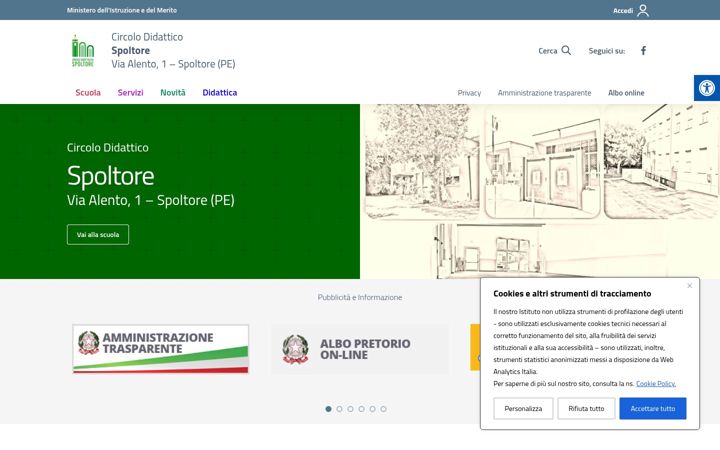720x450 pixels.
Task: Open the Didattica menu
Action: tap(219, 93)
